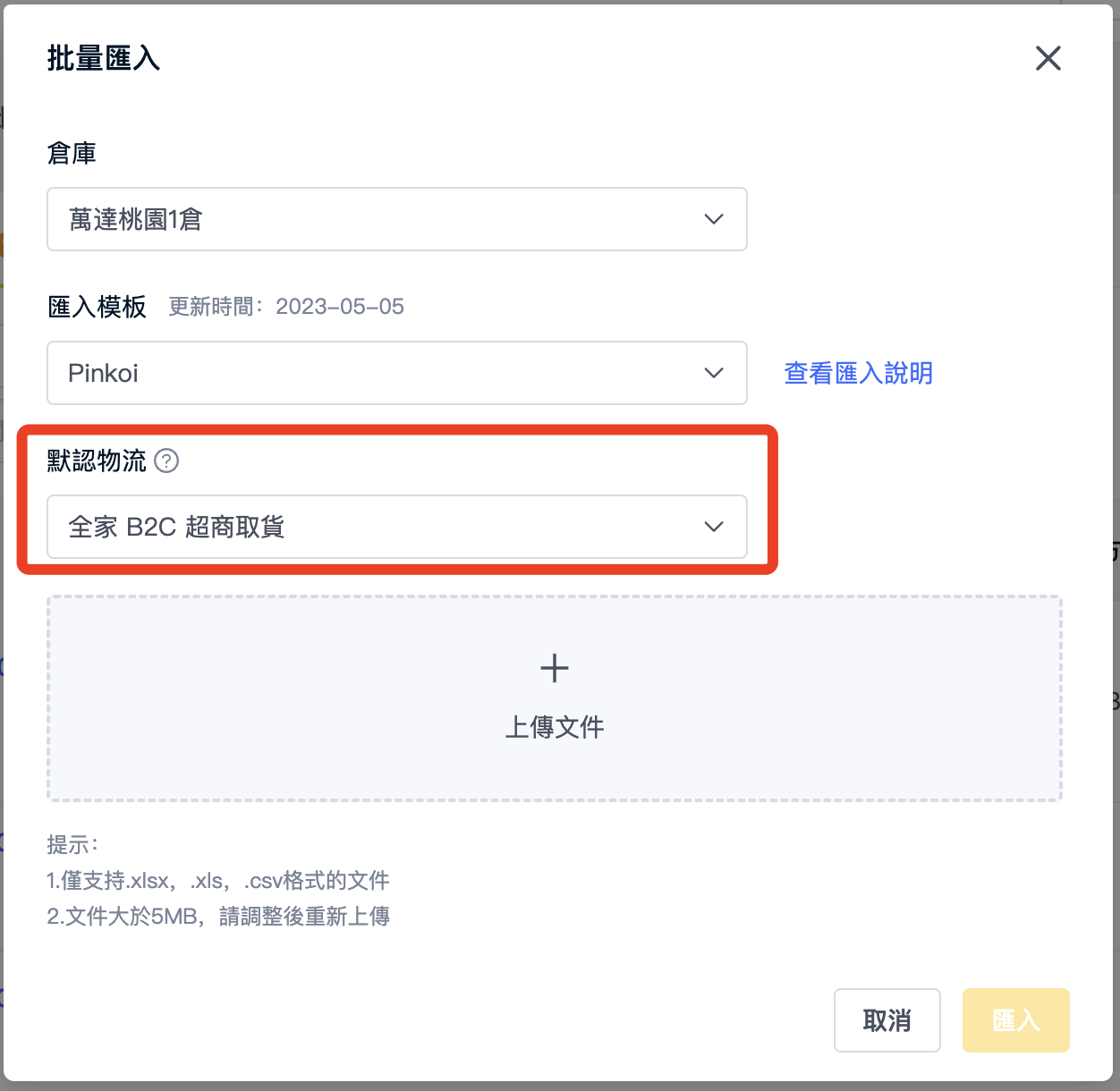The width and height of the screenshot is (1120, 1091).
Task: Click the 文件大於5MB hint line
Action: (x=218, y=917)
